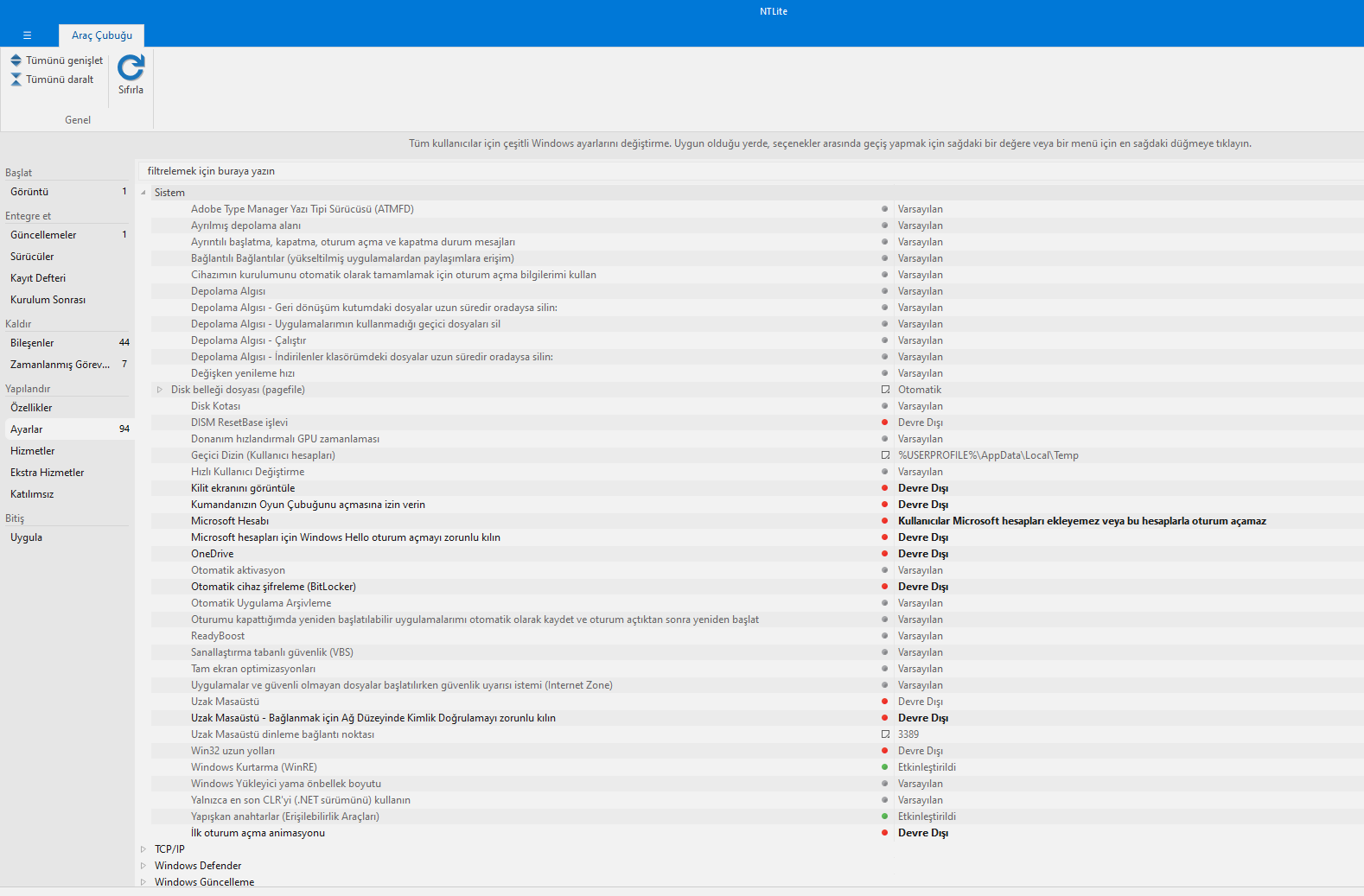The width and height of the screenshot is (1364, 896).
Task: Click the edit icon for Uzak Masaüstü dinleme bağlantı noktası
Action: (885, 734)
